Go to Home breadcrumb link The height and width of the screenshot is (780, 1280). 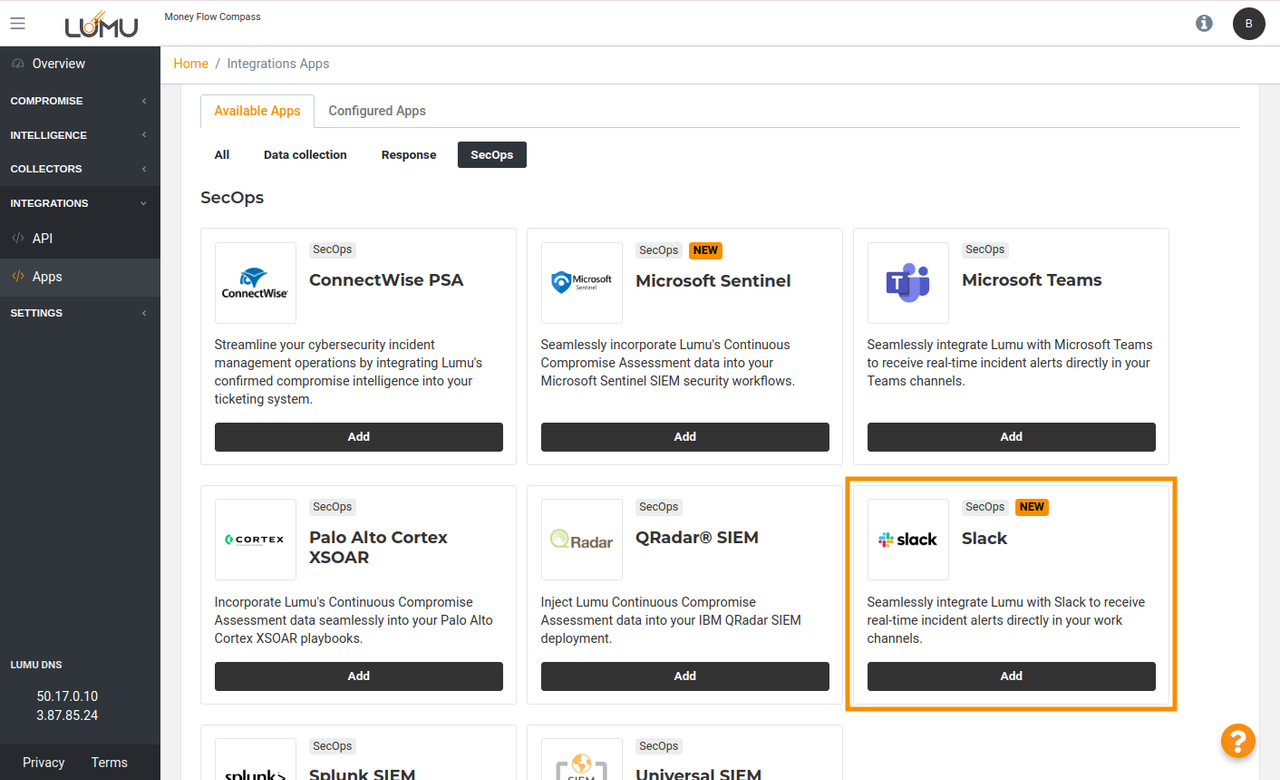click(191, 64)
